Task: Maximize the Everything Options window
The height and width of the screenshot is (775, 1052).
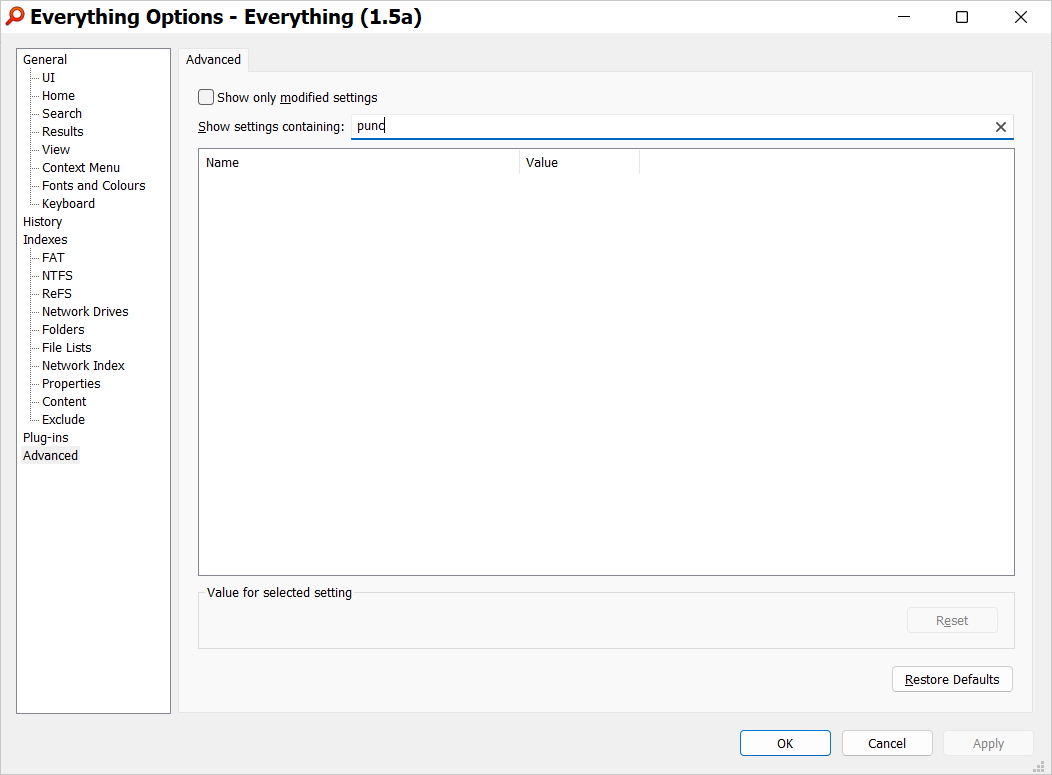Action: point(961,17)
